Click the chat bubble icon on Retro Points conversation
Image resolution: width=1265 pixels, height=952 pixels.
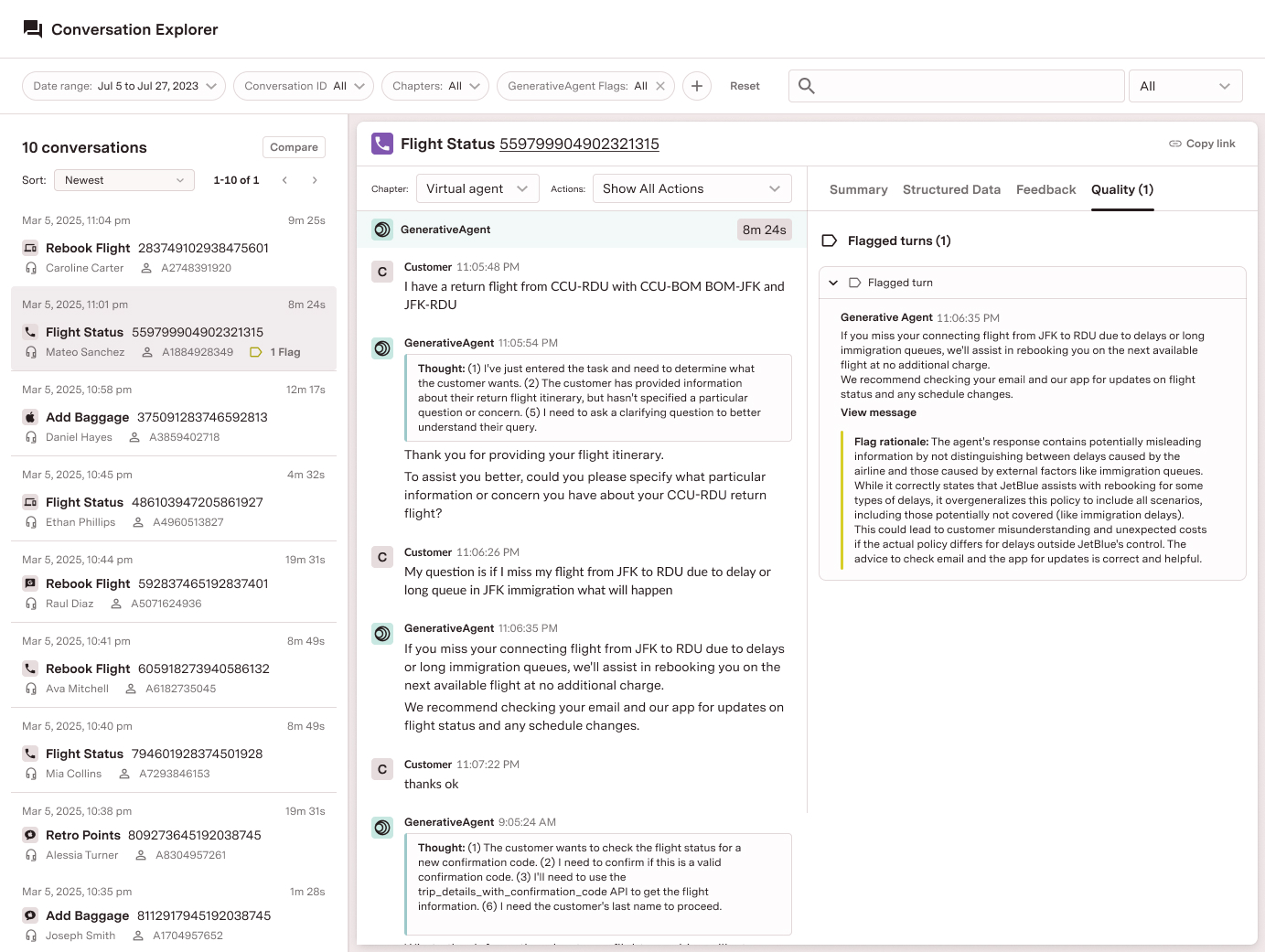point(30,835)
